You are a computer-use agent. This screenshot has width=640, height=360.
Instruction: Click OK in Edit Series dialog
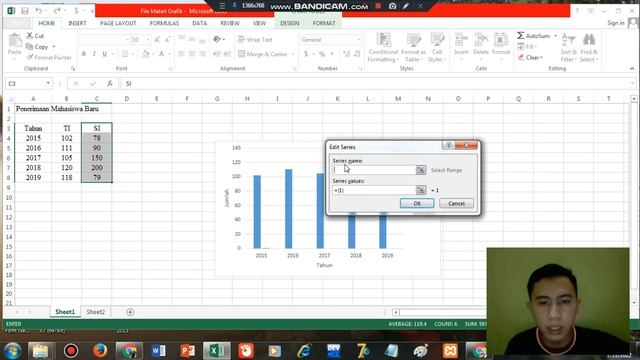[417, 203]
